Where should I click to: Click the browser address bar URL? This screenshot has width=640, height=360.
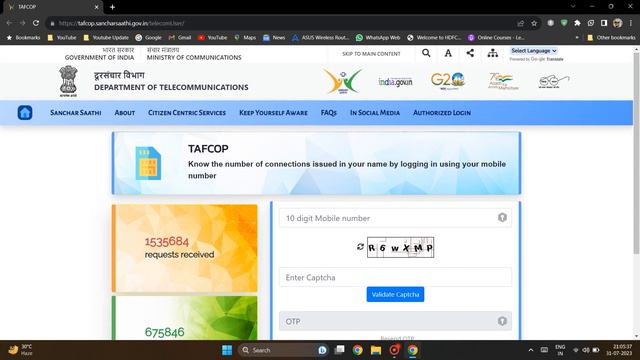121,23
